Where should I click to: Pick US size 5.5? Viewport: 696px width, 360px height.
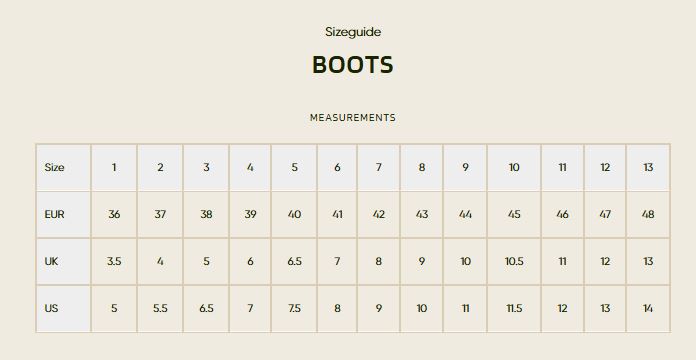pyautogui.click(x=160, y=309)
